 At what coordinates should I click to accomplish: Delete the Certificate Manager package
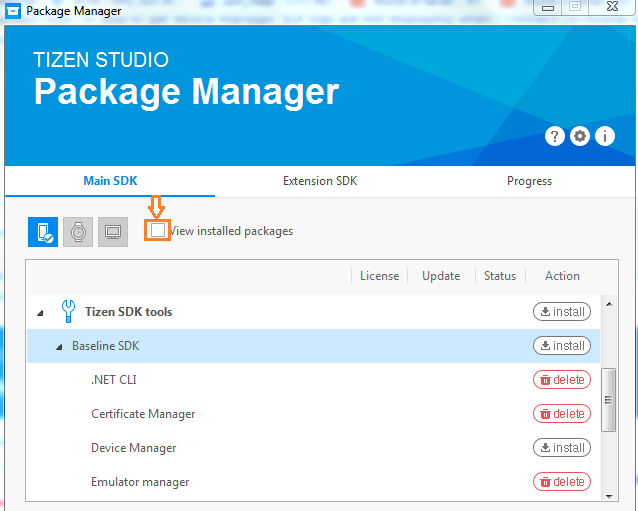[x=561, y=414]
